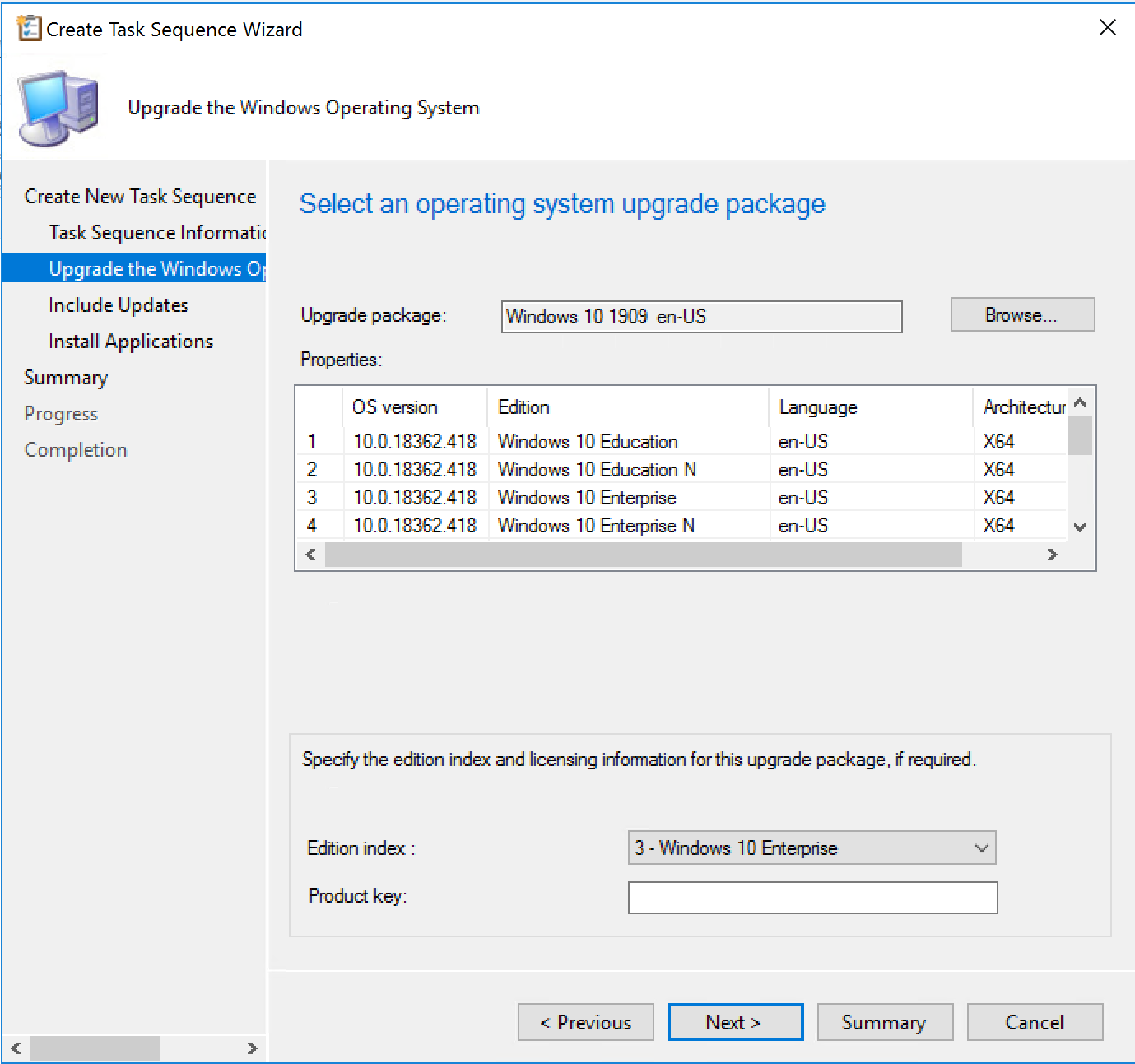Click OS version cell in row 1
Image resolution: width=1135 pixels, height=1064 pixels.
(415, 442)
